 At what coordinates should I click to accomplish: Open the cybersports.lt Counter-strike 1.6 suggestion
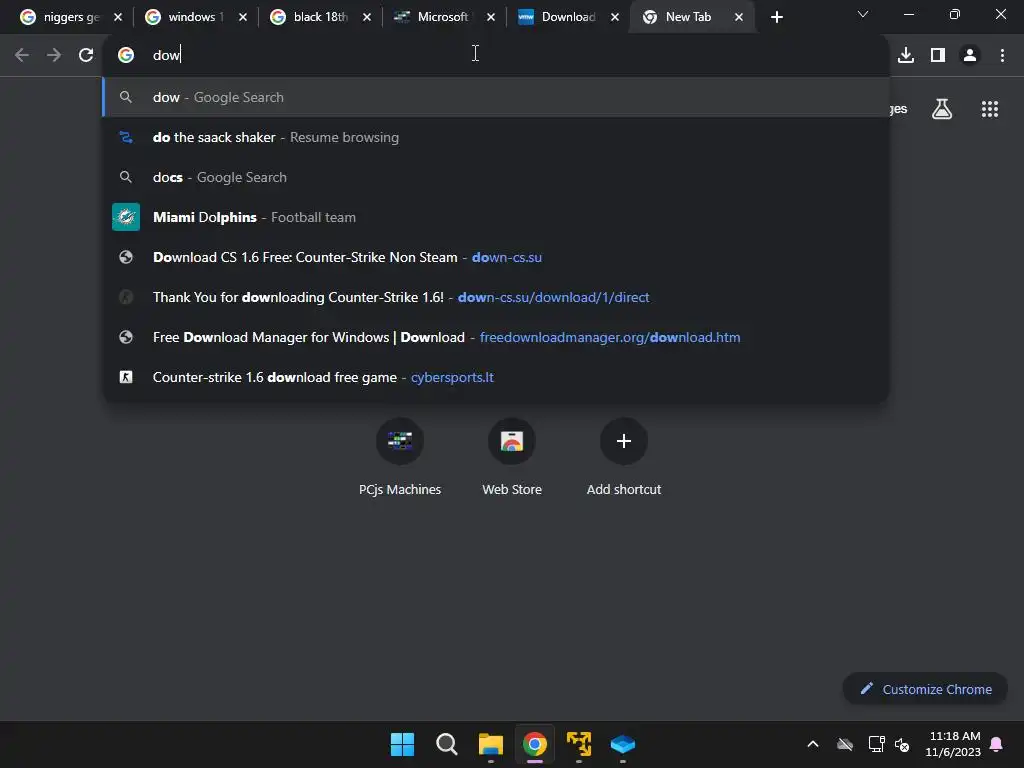[x=496, y=377]
